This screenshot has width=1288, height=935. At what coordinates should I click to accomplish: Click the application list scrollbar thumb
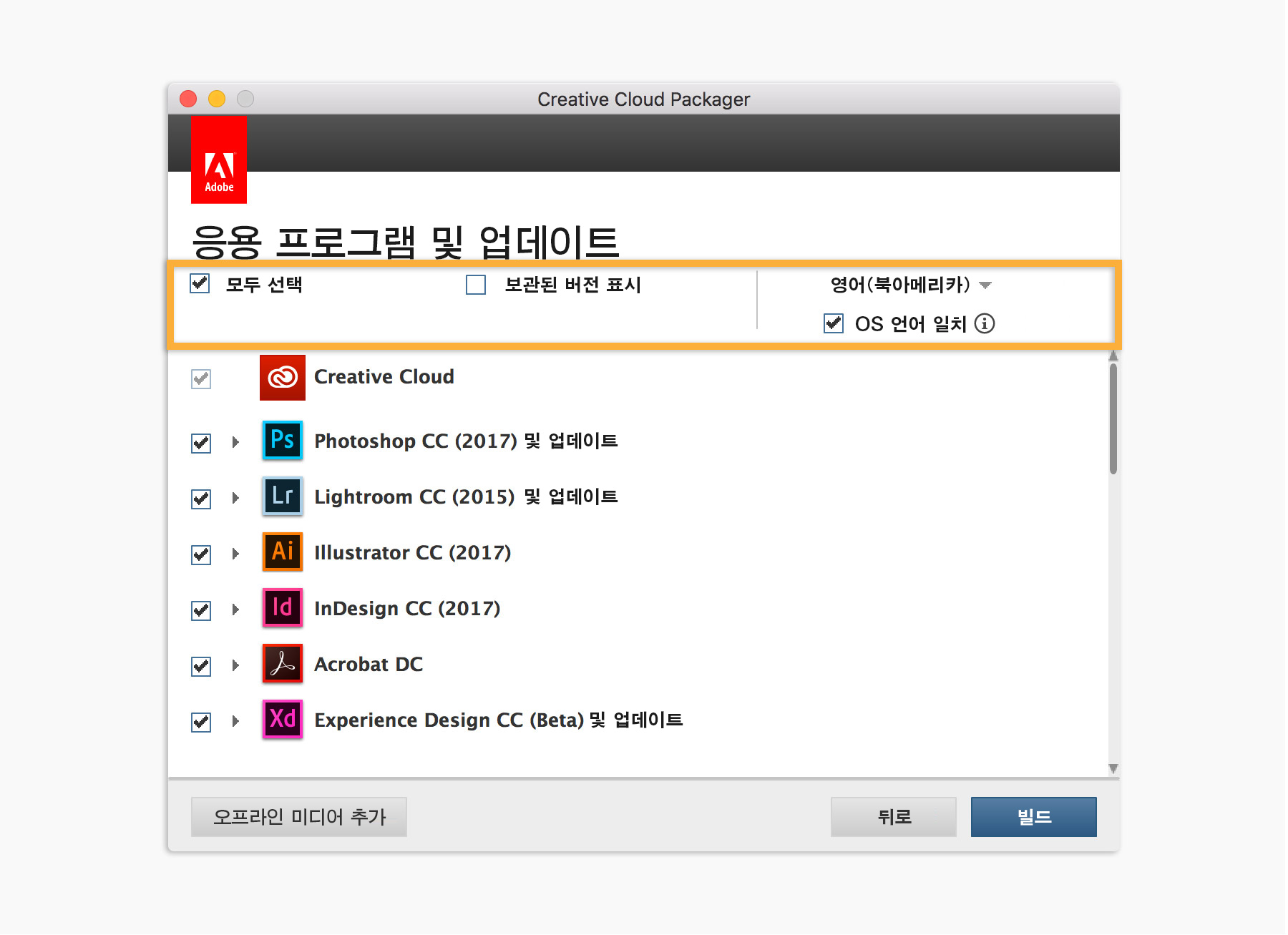tap(1113, 419)
